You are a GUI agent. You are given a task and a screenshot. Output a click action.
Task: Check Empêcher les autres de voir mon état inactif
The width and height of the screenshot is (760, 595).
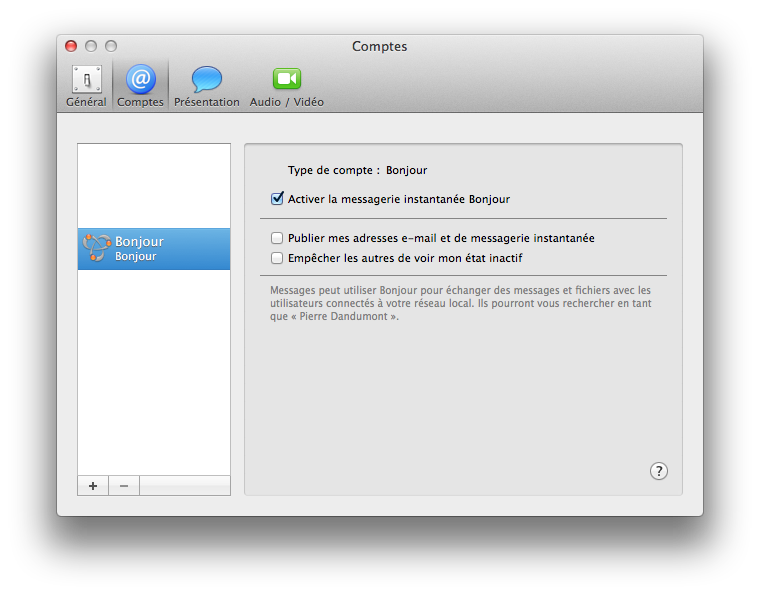pyautogui.click(x=278, y=258)
